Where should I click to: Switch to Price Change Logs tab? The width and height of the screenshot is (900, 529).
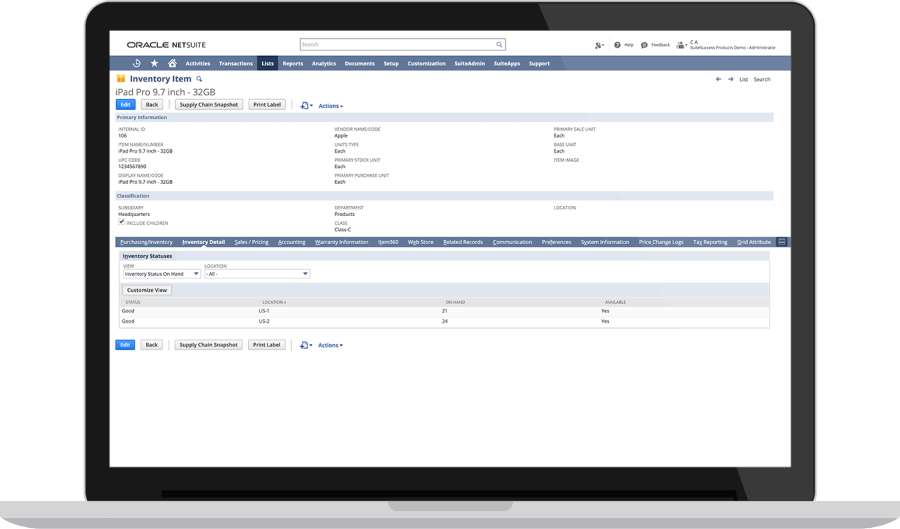pos(661,242)
